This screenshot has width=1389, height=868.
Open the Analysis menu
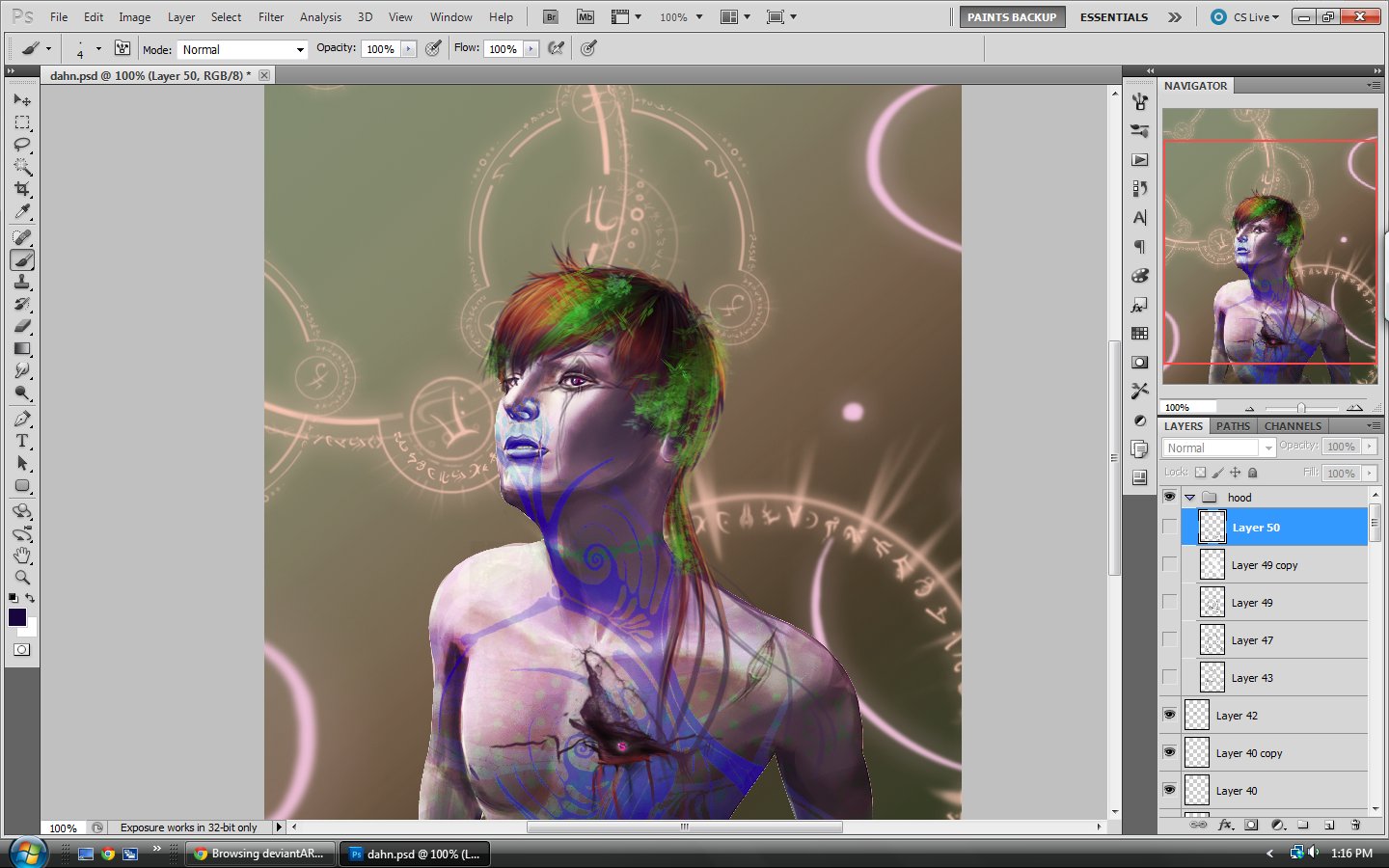click(320, 17)
